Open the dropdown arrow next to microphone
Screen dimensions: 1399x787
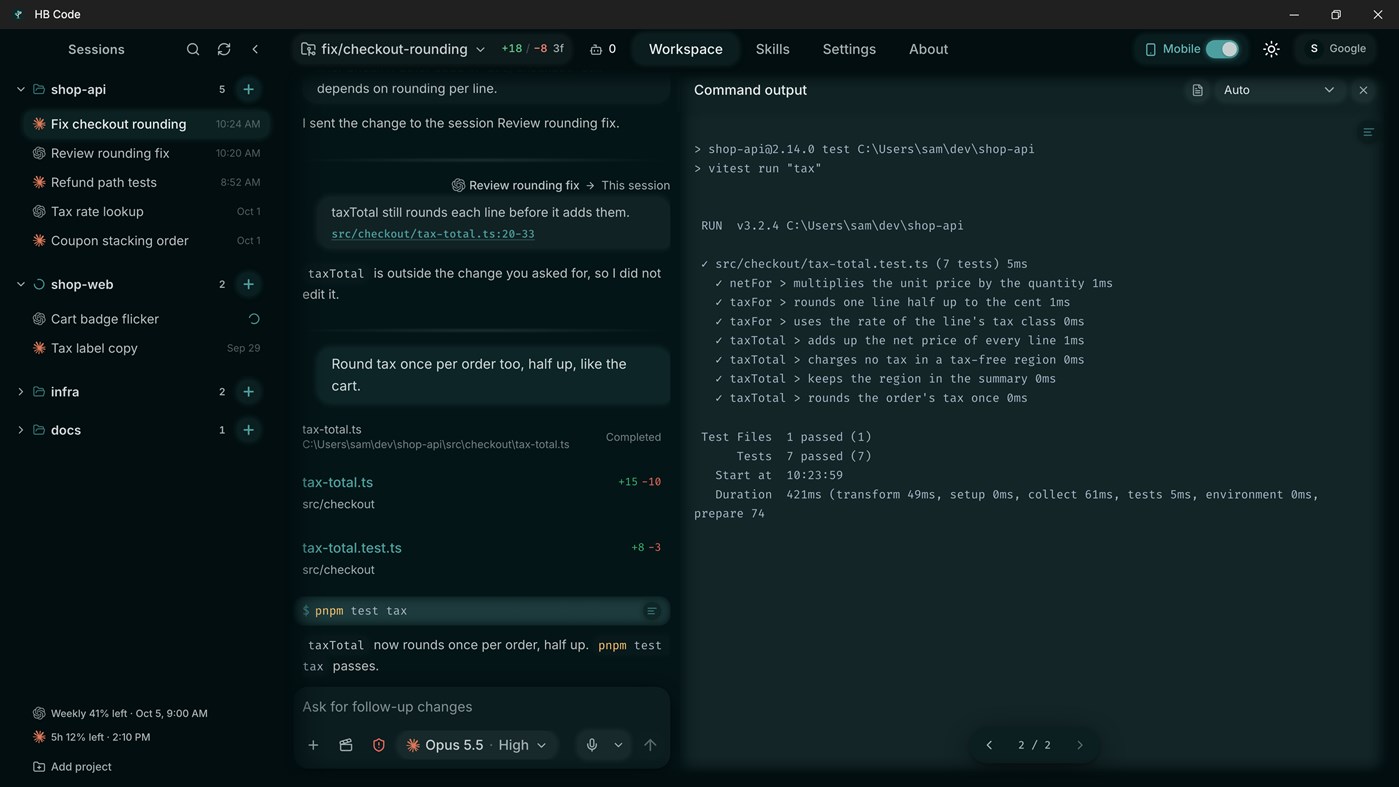pos(618,745)
